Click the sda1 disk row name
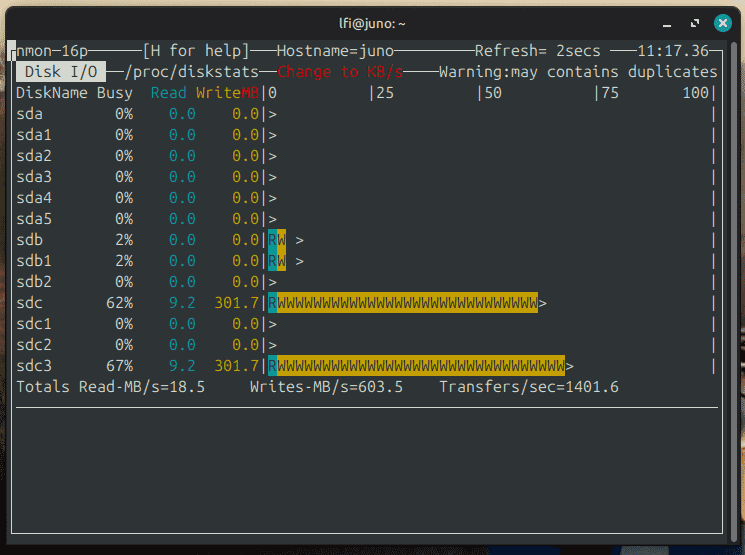This screenshot has width=745, height=555. (34, 135)
